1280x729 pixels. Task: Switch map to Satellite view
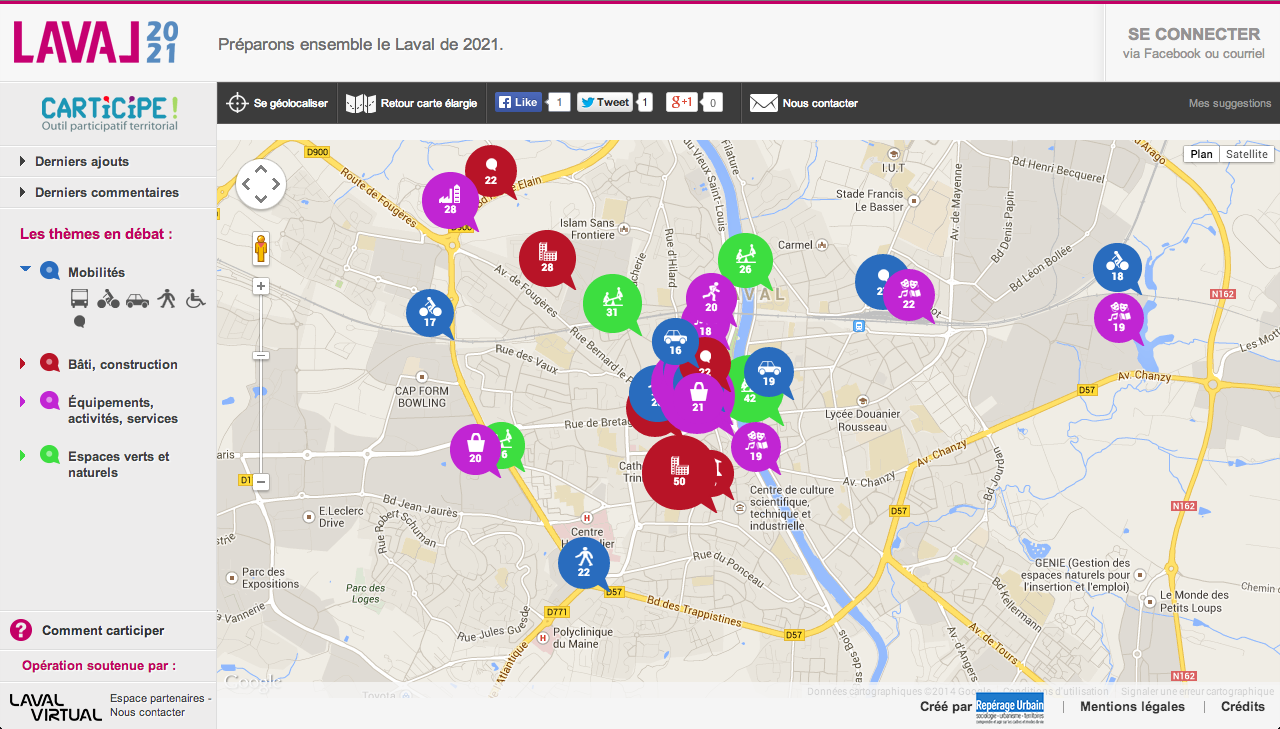[x=1246, y=154]
